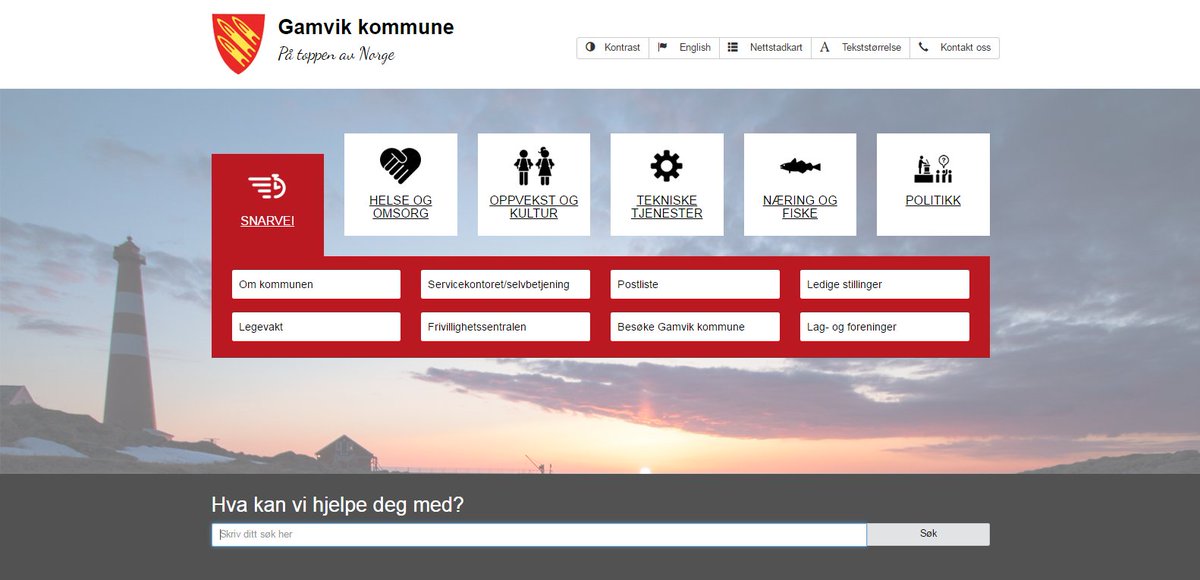Open the Postliste shortcut
Viewport: 1200px width, 580px height.
coord(695,284)
